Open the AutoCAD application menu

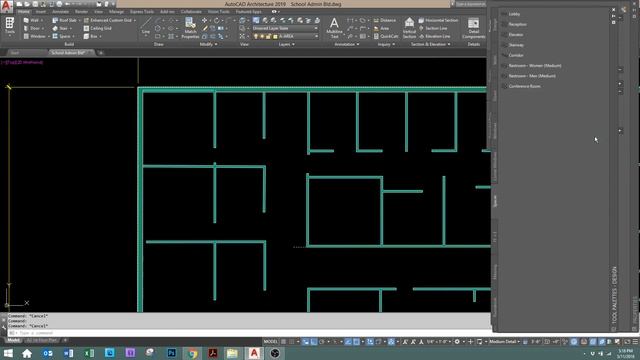(x=6, y=6)
